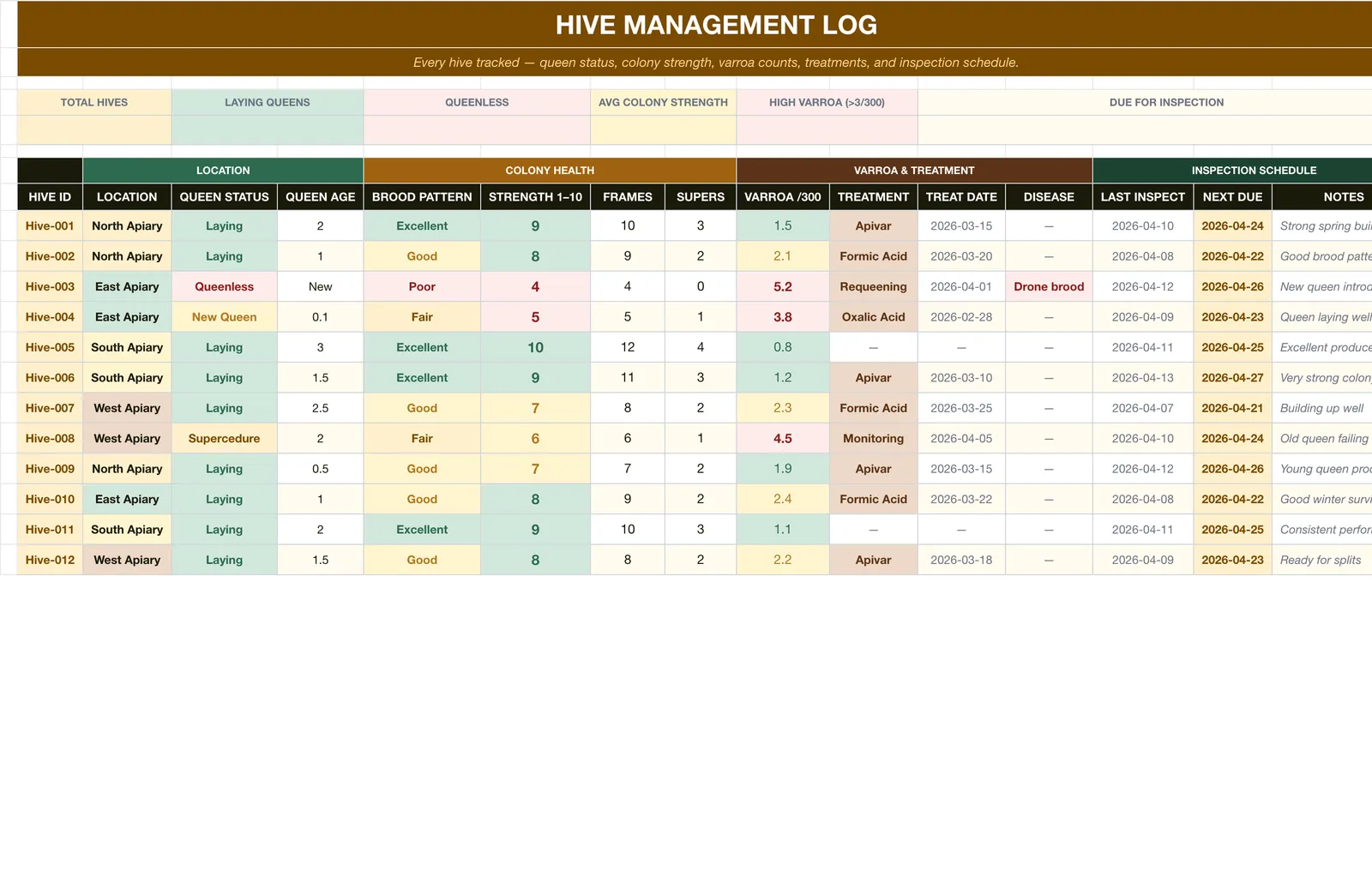
Task: Click the DISEASE column header
Action: click(1049, 197)
